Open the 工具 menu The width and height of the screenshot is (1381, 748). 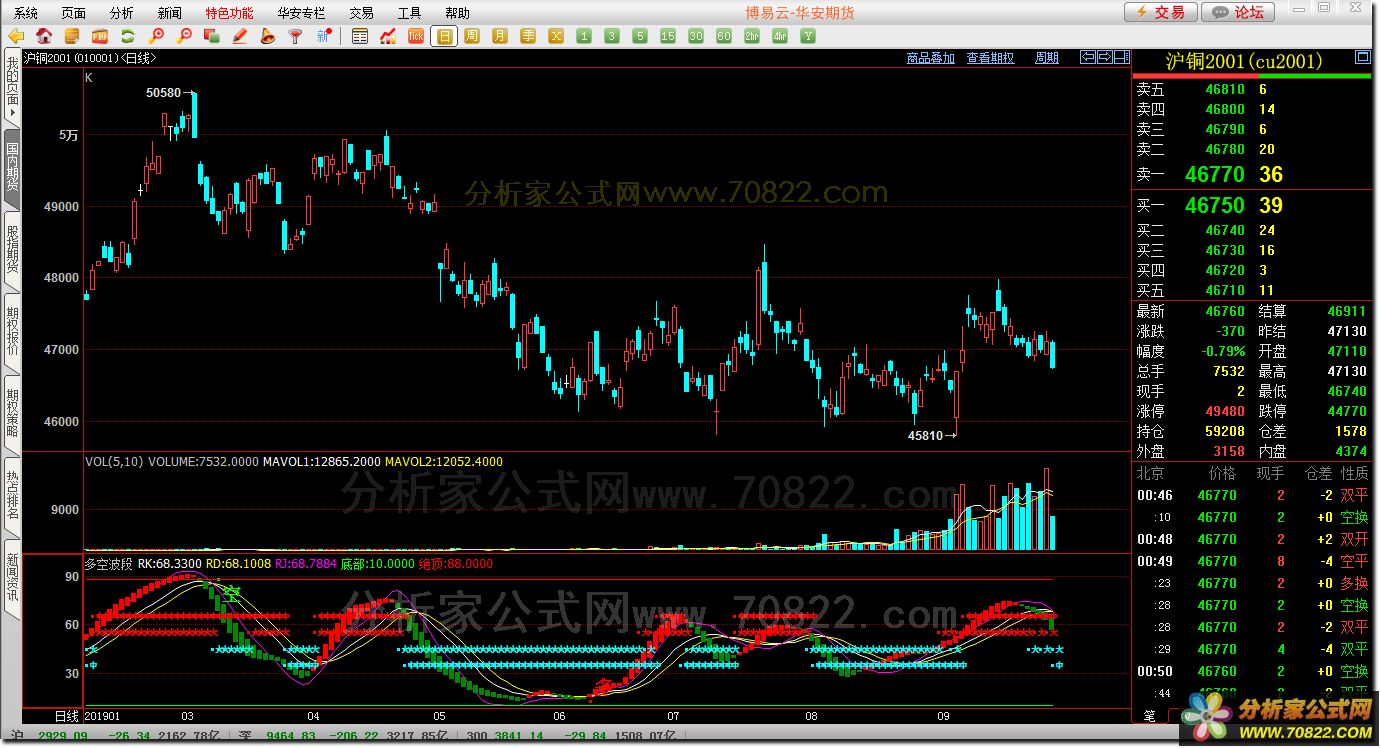click(x=409, y=13)
